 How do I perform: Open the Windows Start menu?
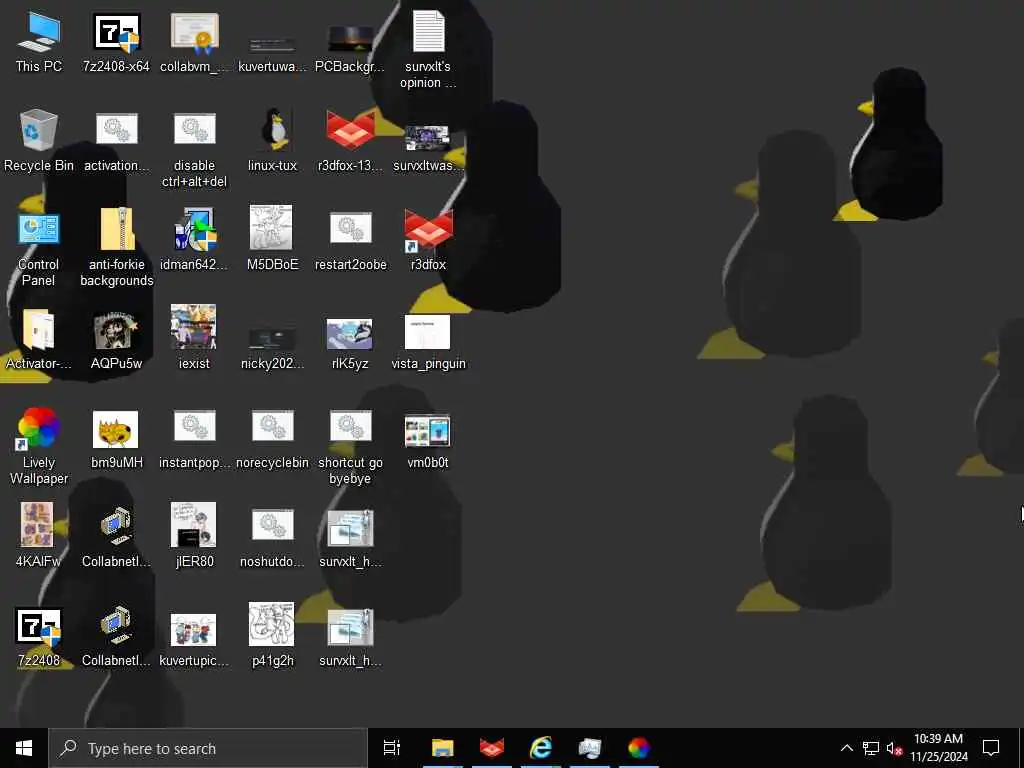(24, 748)
